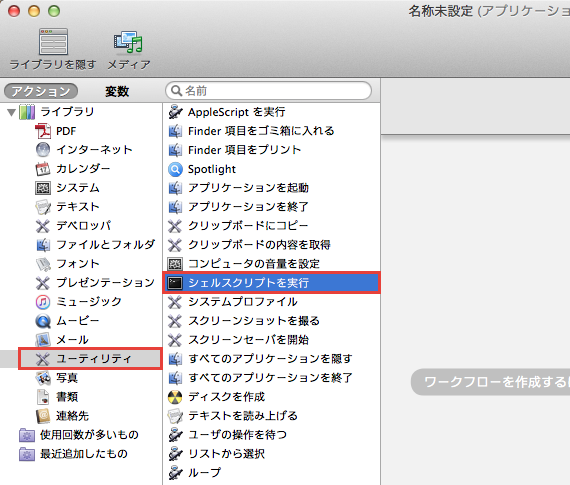Select the 連絡先 address book icon

tap(43, 416)
